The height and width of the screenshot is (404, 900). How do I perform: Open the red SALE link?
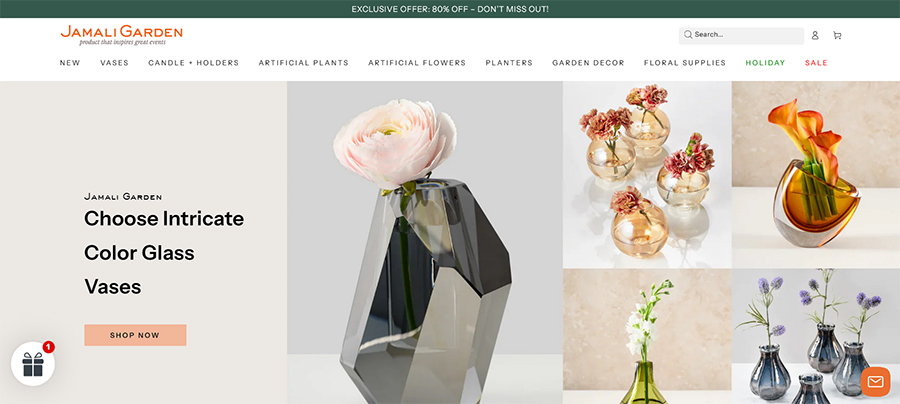click(816, 63)
